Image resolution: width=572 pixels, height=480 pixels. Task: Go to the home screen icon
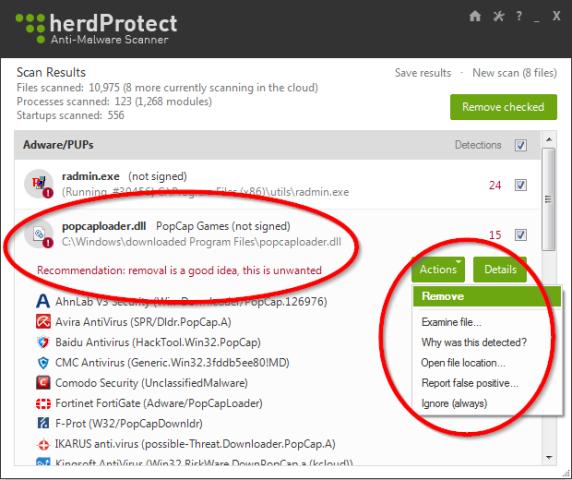[x=475, y=16]
